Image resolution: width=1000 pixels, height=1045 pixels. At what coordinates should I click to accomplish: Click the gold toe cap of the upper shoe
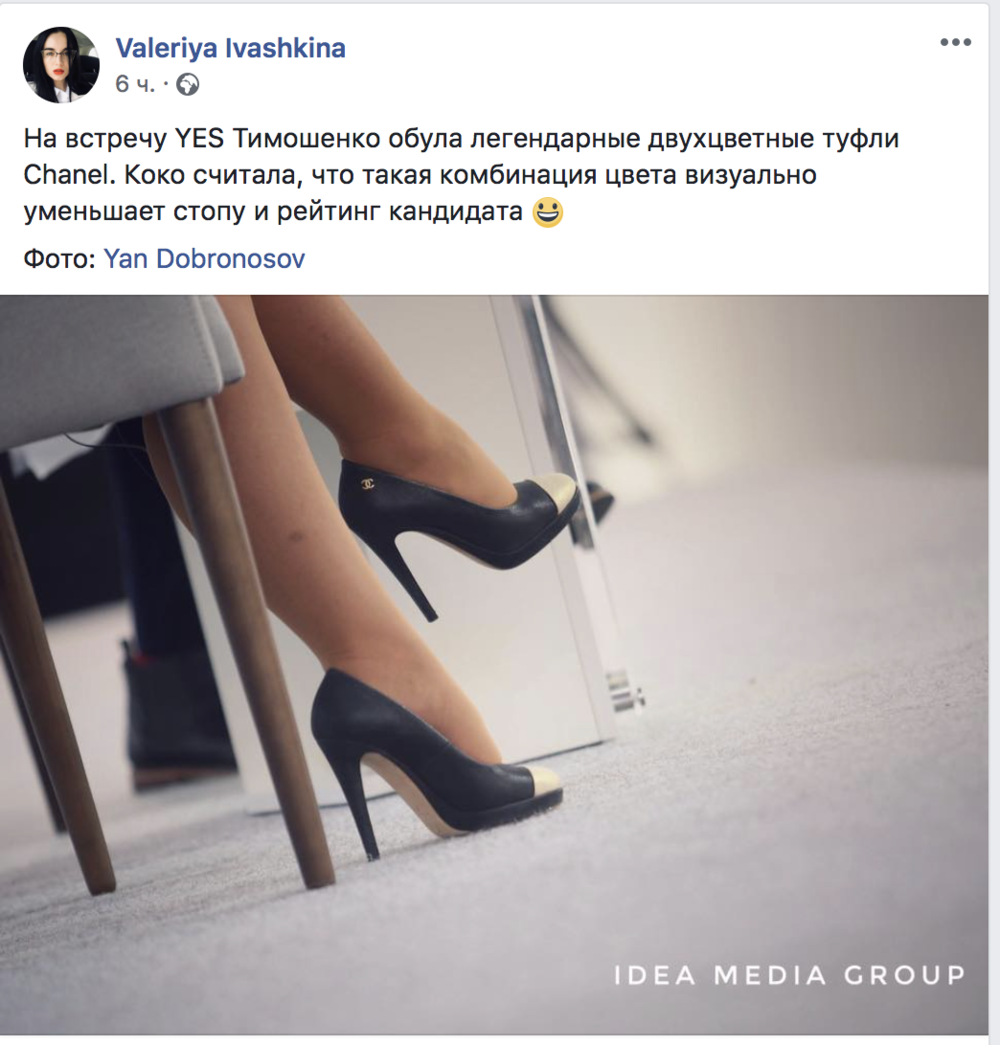point(556,493)
